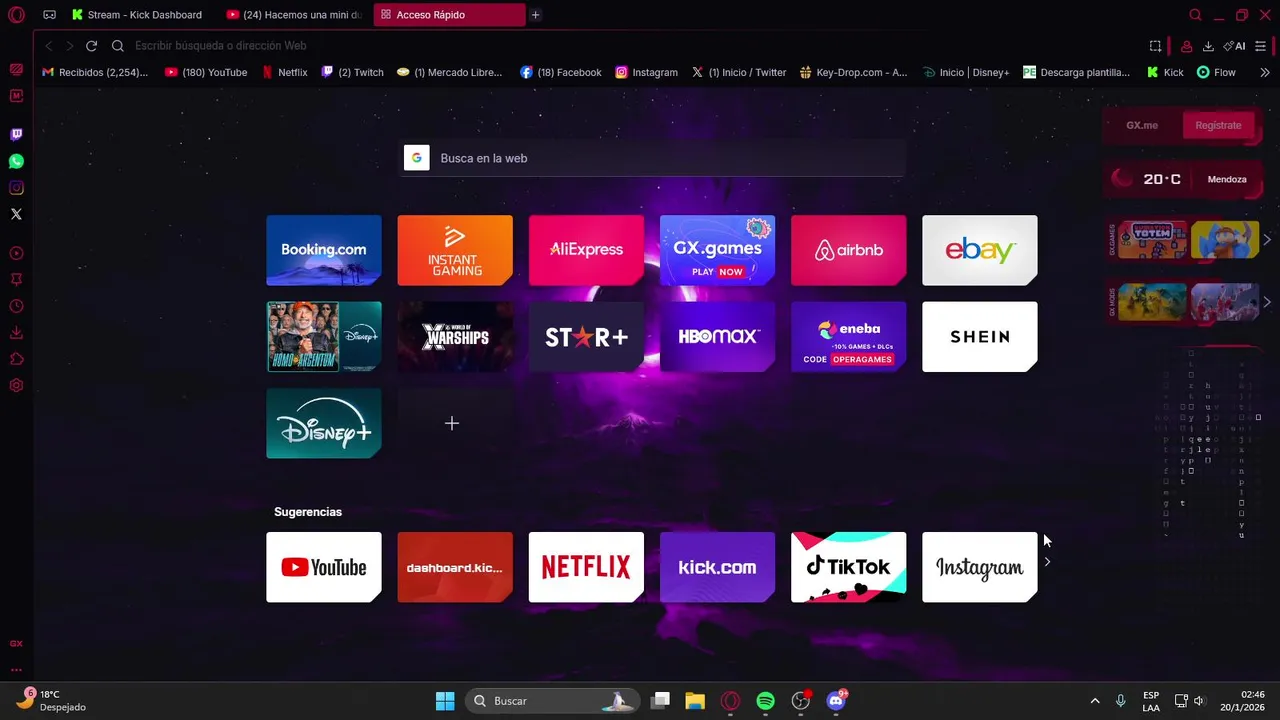The image size is (1280, 720).
Task: Switch to the YouTube Hacemos una mini tab
Action: pos(295,15)
